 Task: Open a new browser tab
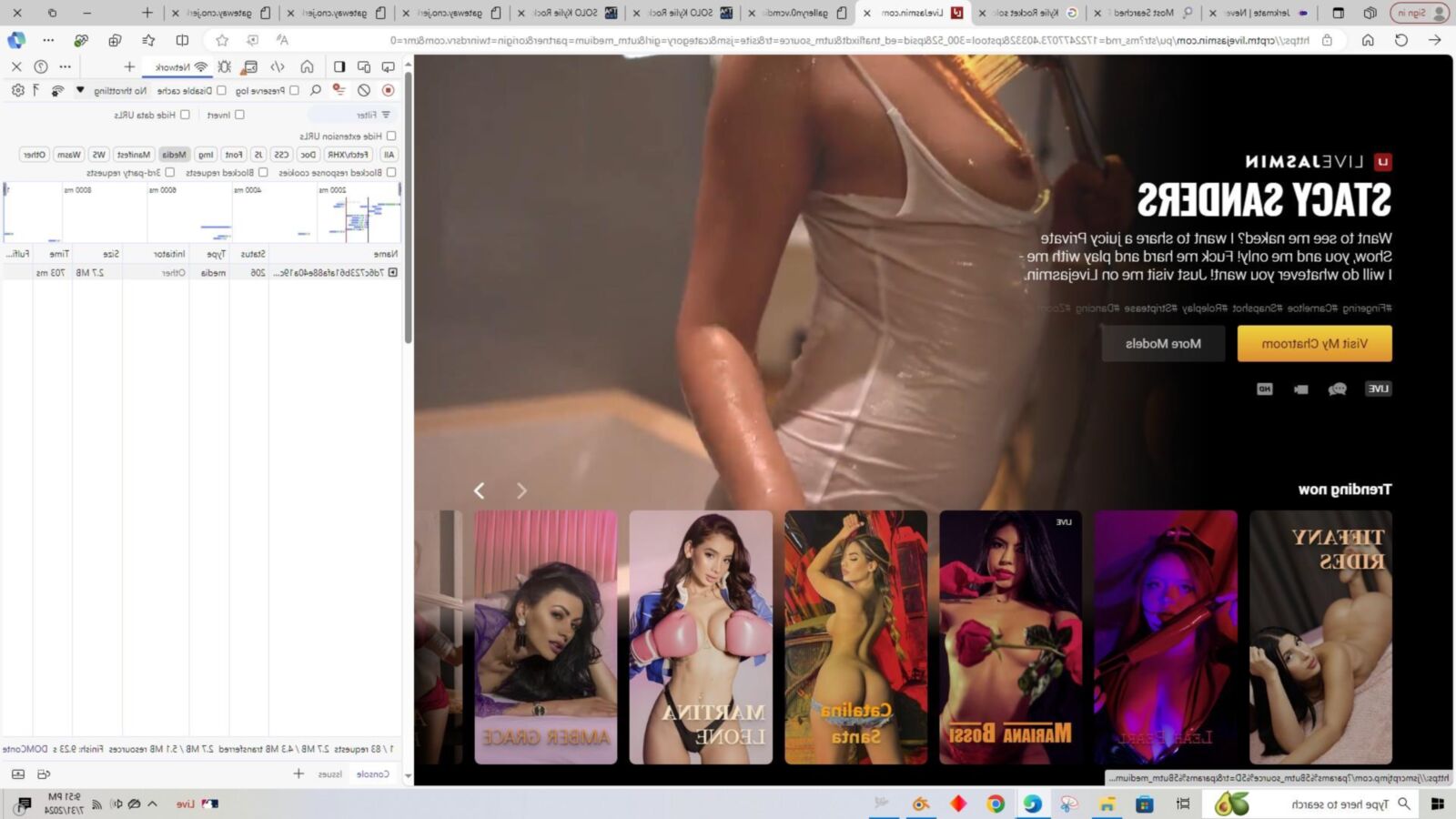147,13
